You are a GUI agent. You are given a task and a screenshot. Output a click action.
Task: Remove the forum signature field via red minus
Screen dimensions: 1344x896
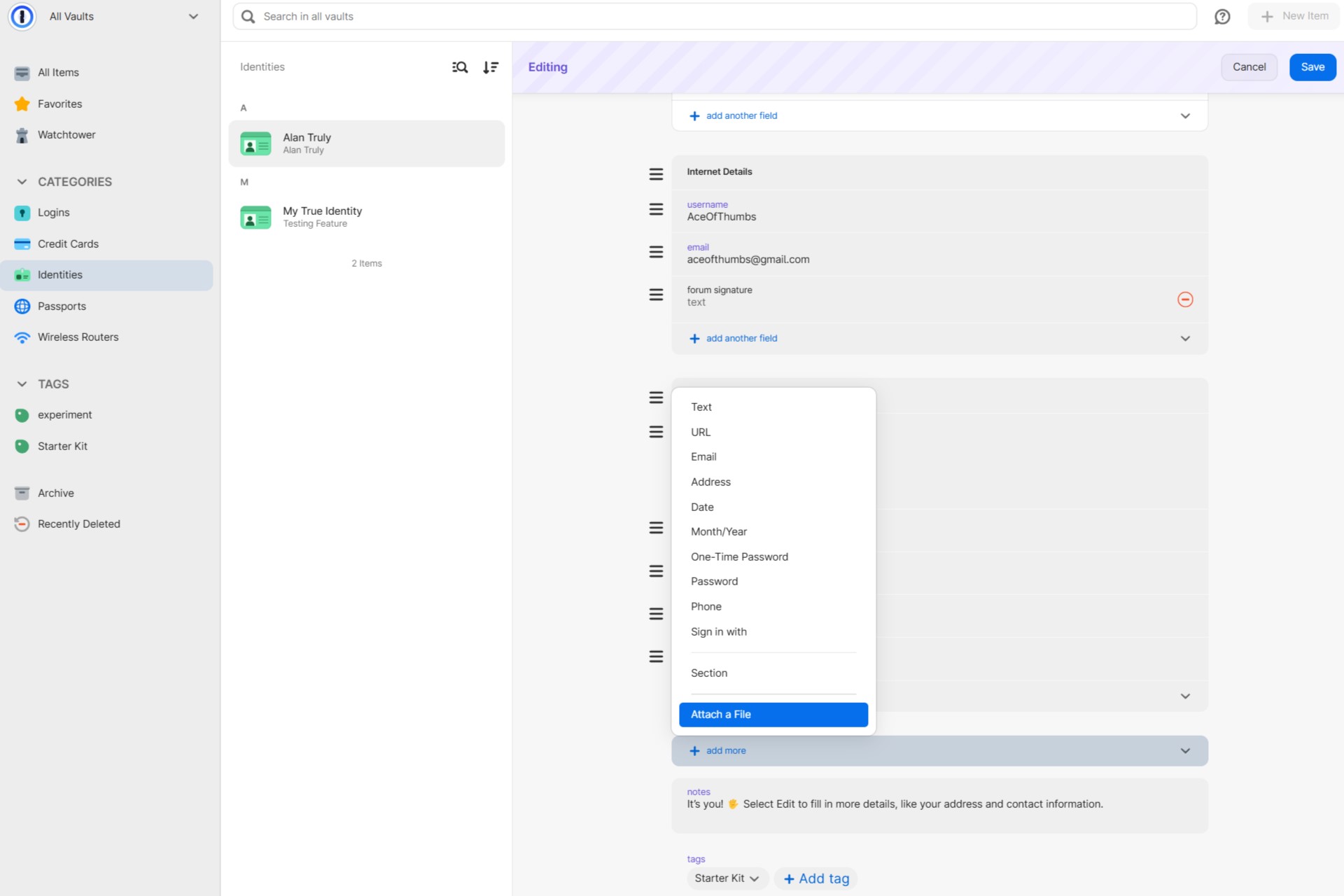[1185, 300]
